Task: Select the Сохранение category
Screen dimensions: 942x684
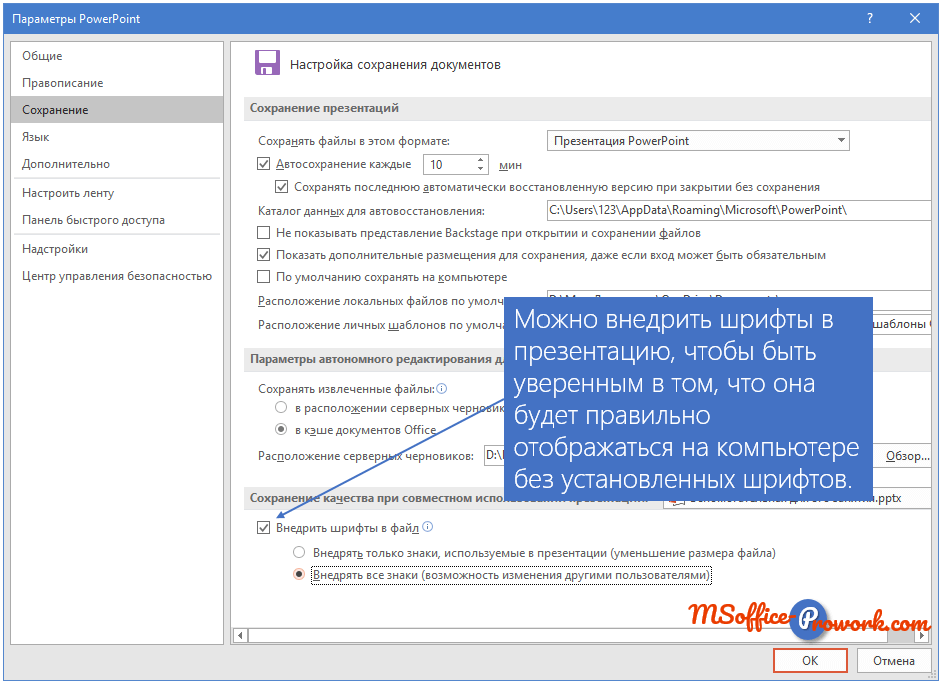Action: click(x=117, y=110)
